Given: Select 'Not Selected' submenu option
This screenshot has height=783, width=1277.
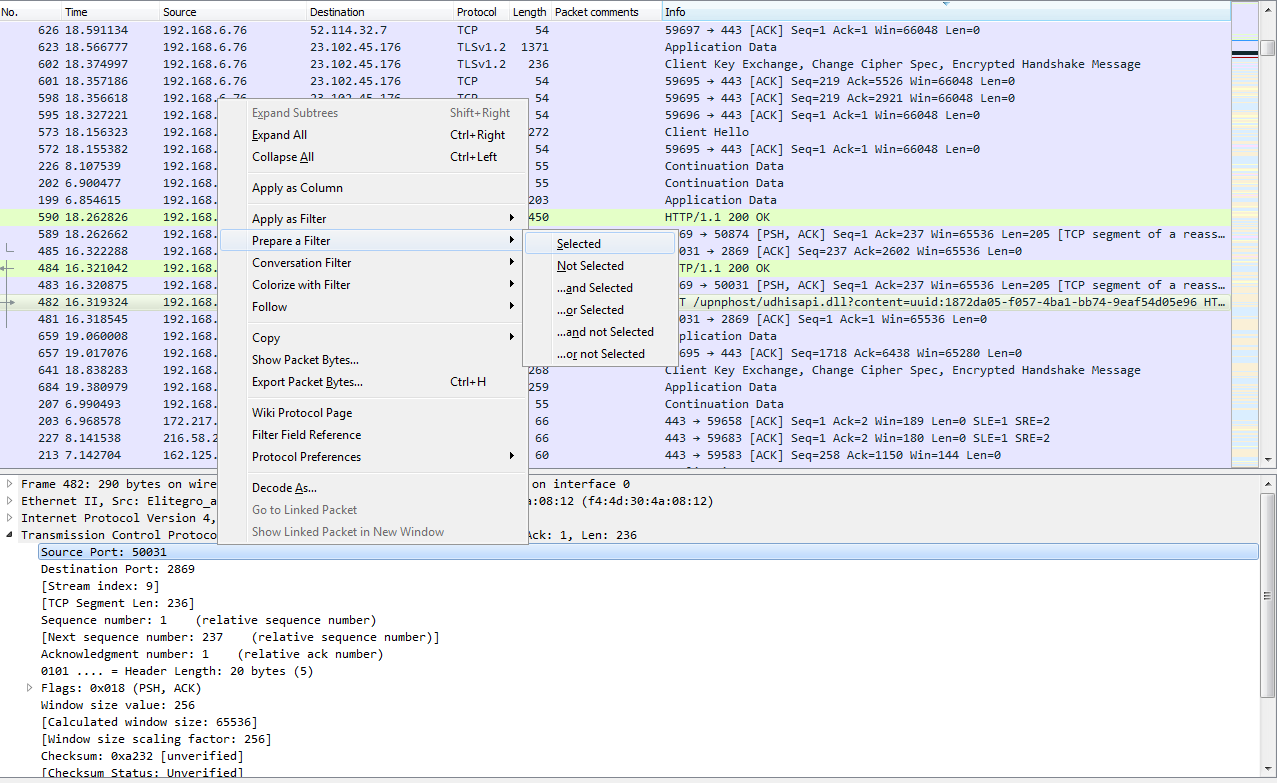Looking at the screenshot, I should tap(590, 266).
